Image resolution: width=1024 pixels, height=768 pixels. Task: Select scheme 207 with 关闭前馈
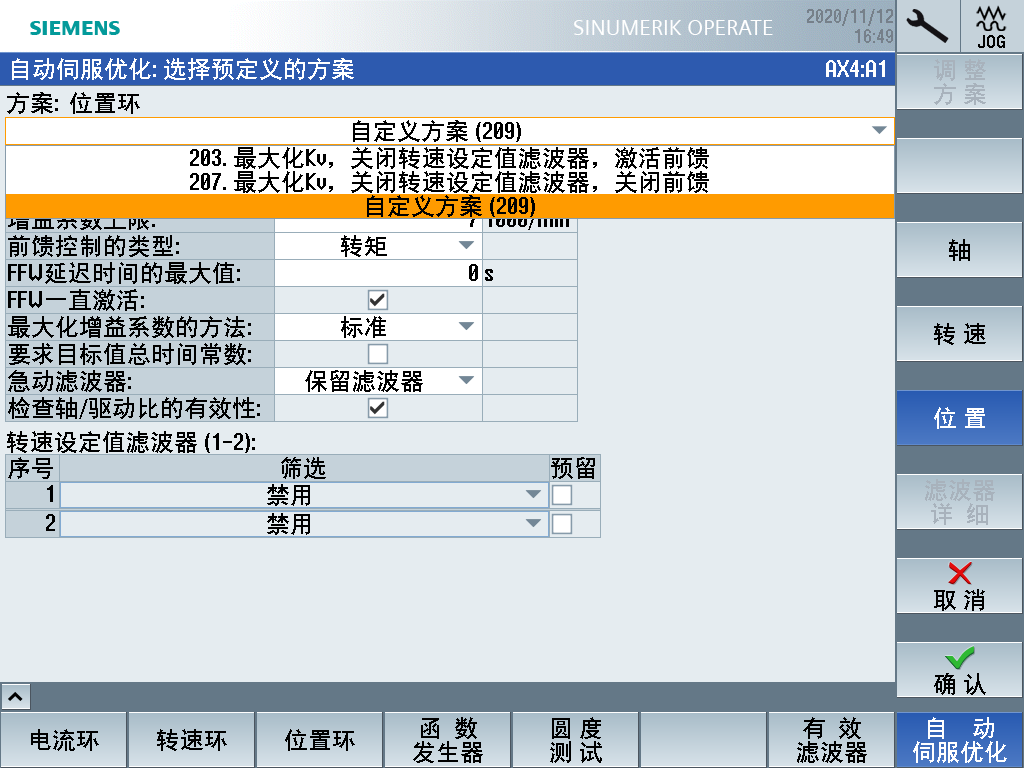coord(449,183)
